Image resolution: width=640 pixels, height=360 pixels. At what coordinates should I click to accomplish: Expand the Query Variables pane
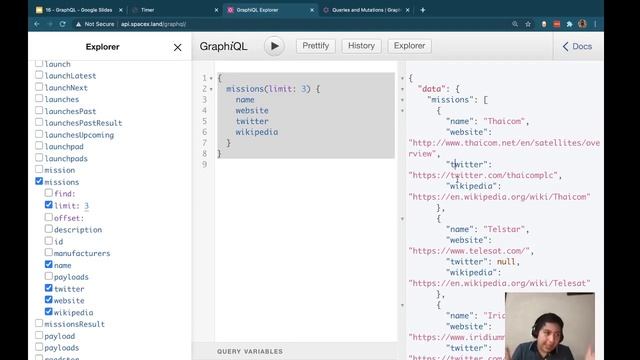(x=250, y=351)
